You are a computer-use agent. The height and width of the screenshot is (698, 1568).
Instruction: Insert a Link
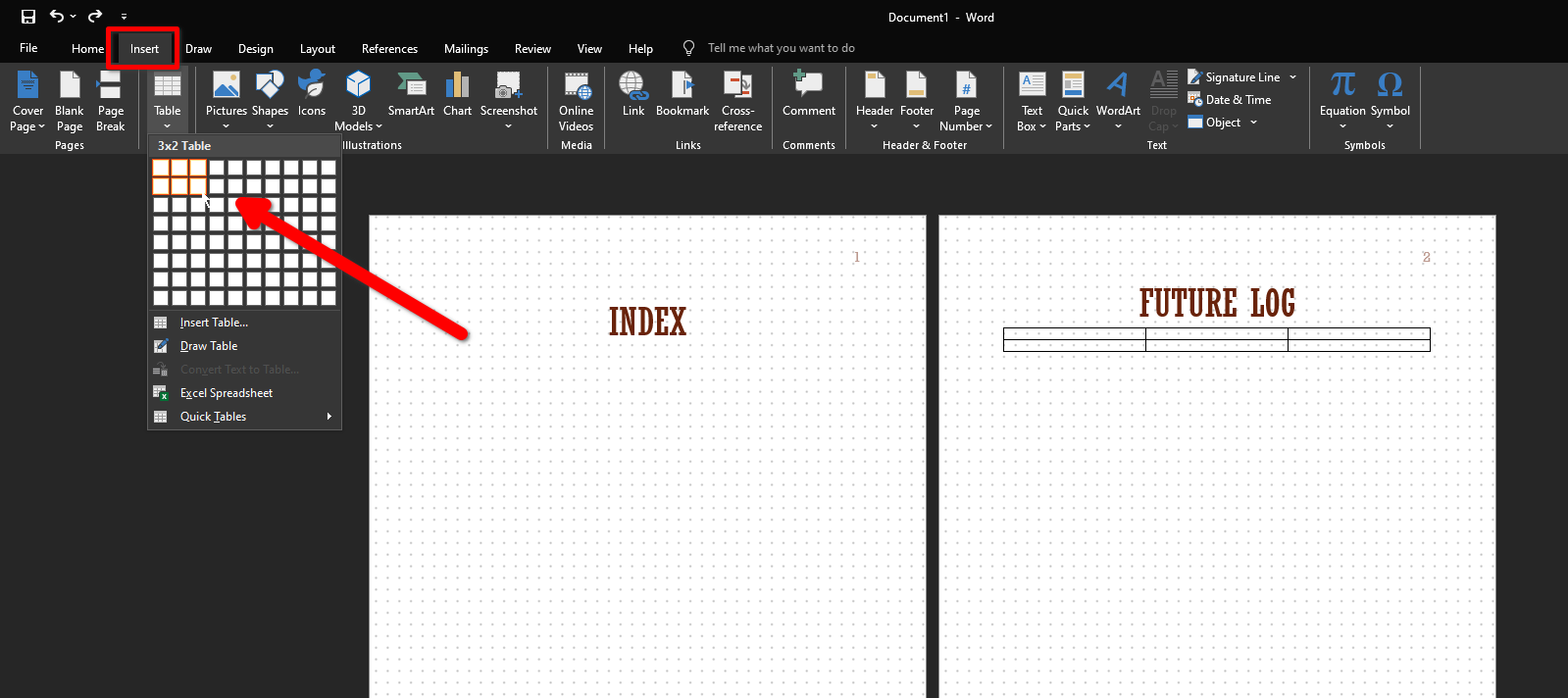click(x=633, y=94)
